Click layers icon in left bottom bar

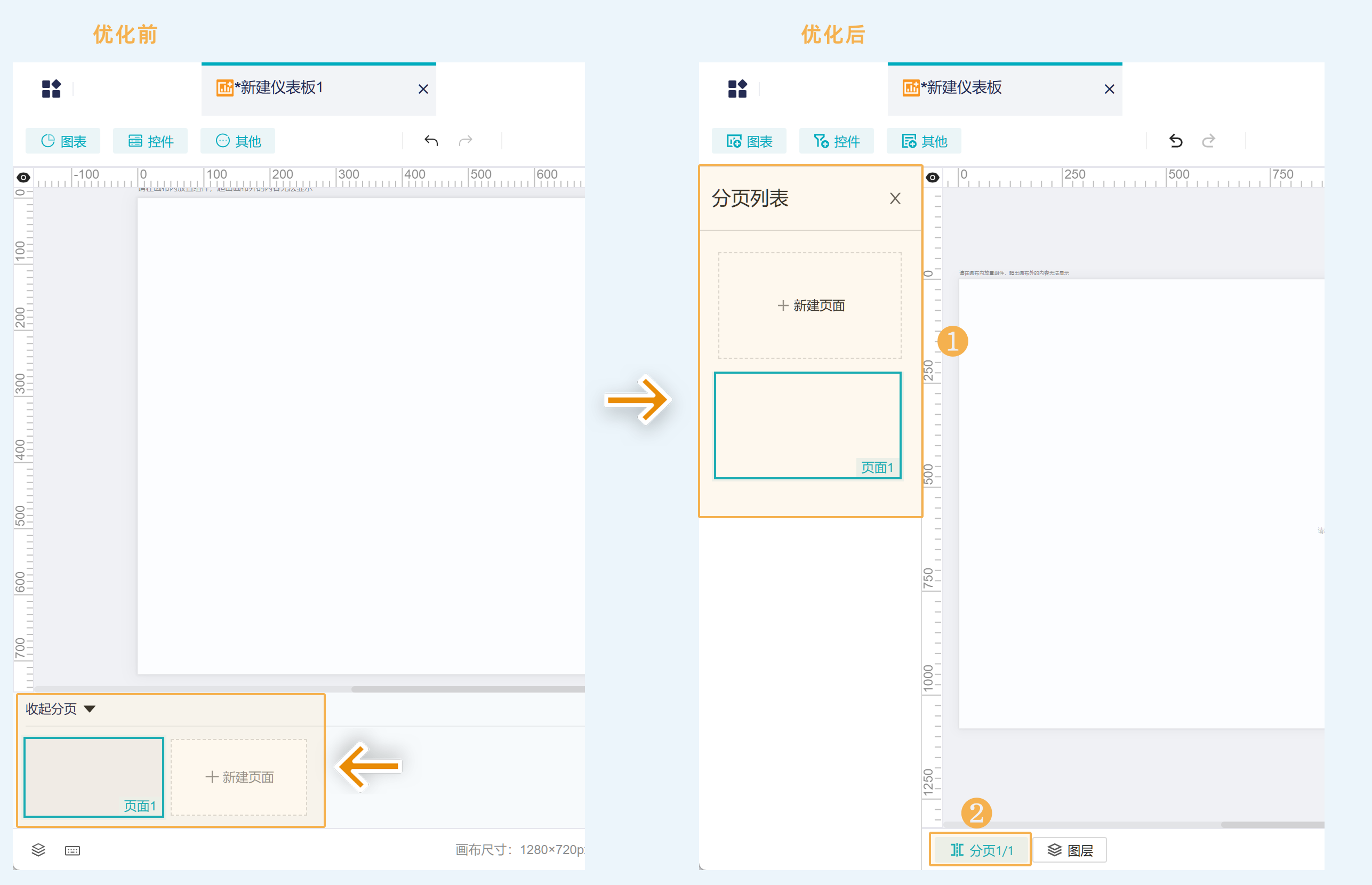click(x=38, y=849)
